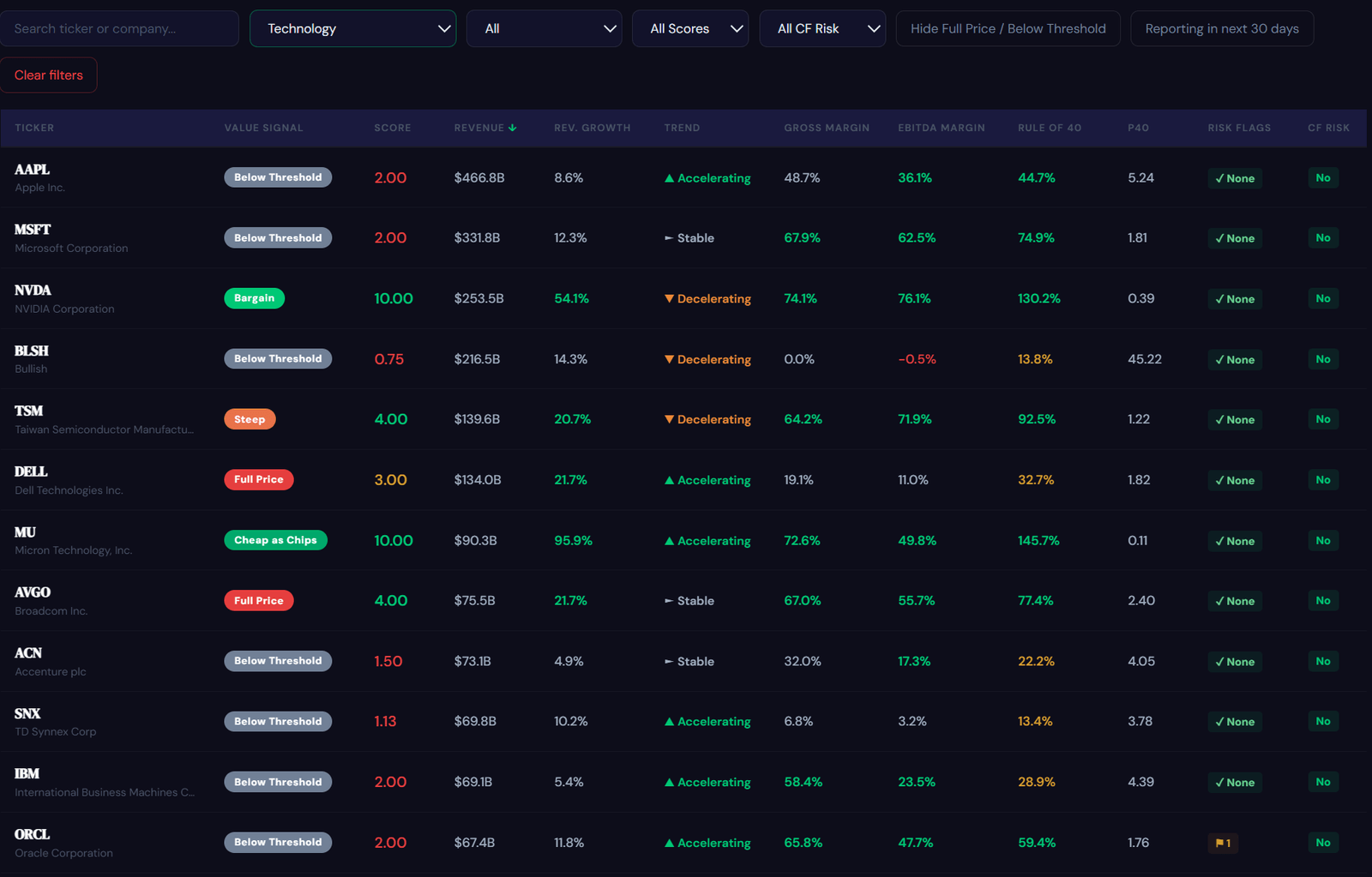Click IBM risk flags None checkmark

point(1219,782)
